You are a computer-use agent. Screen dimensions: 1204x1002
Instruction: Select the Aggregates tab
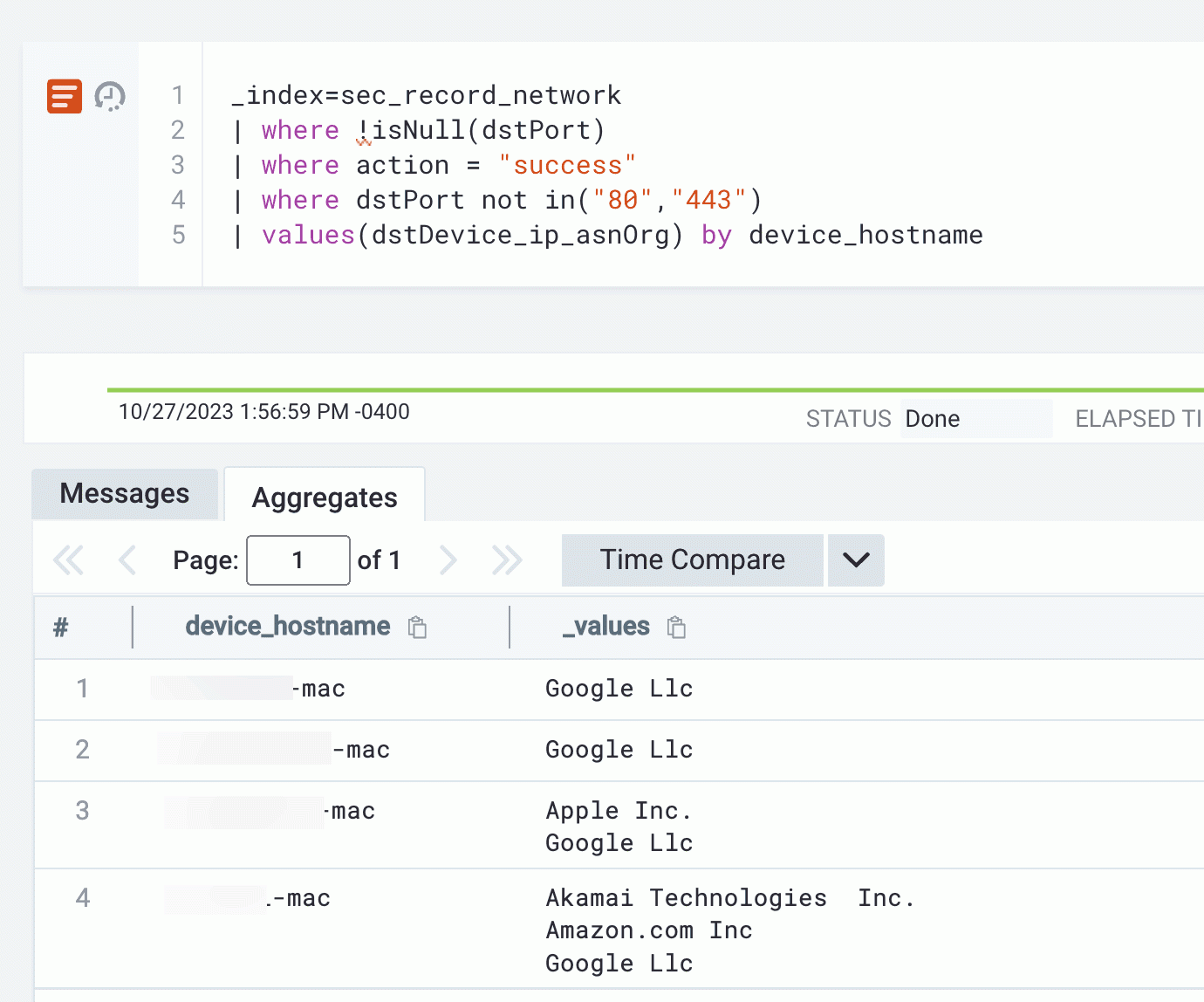(325, 498)
